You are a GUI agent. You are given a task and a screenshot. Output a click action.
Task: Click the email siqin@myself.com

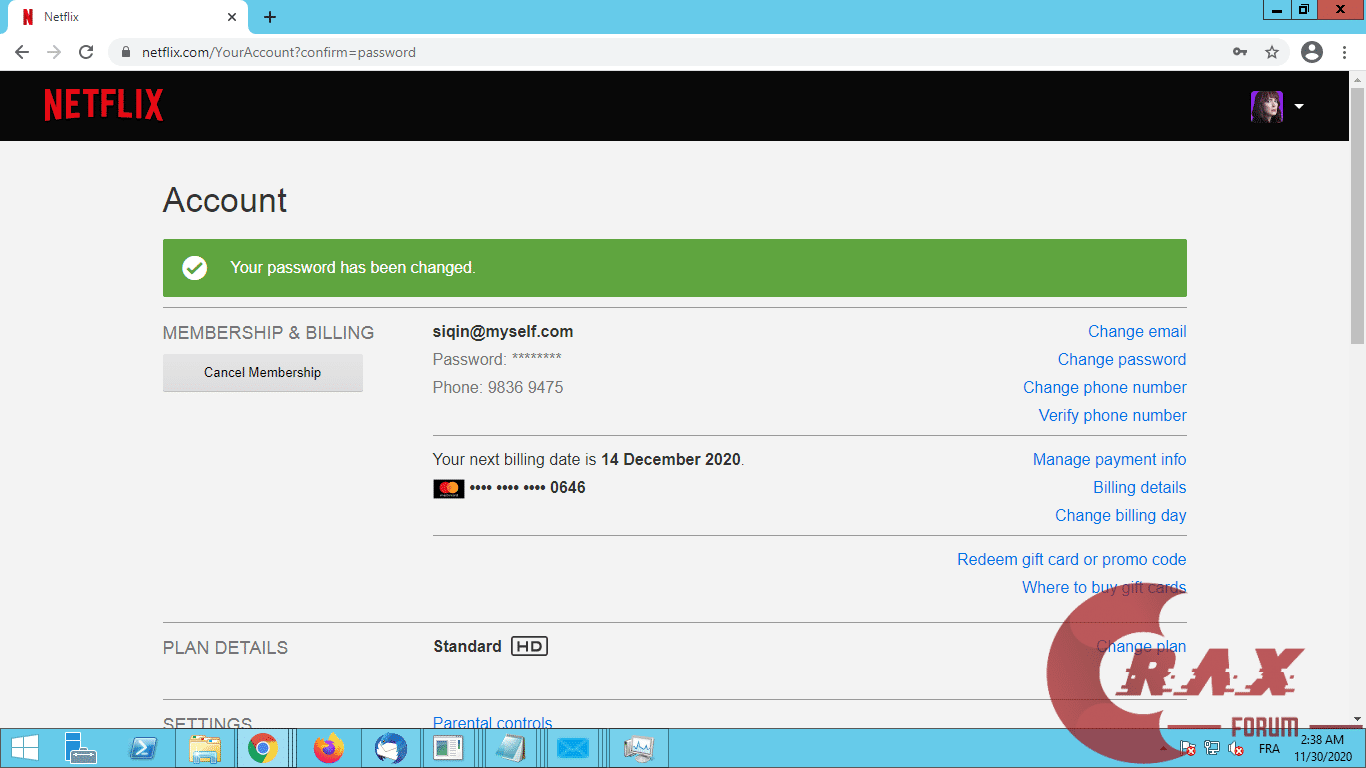click(503, 332)
